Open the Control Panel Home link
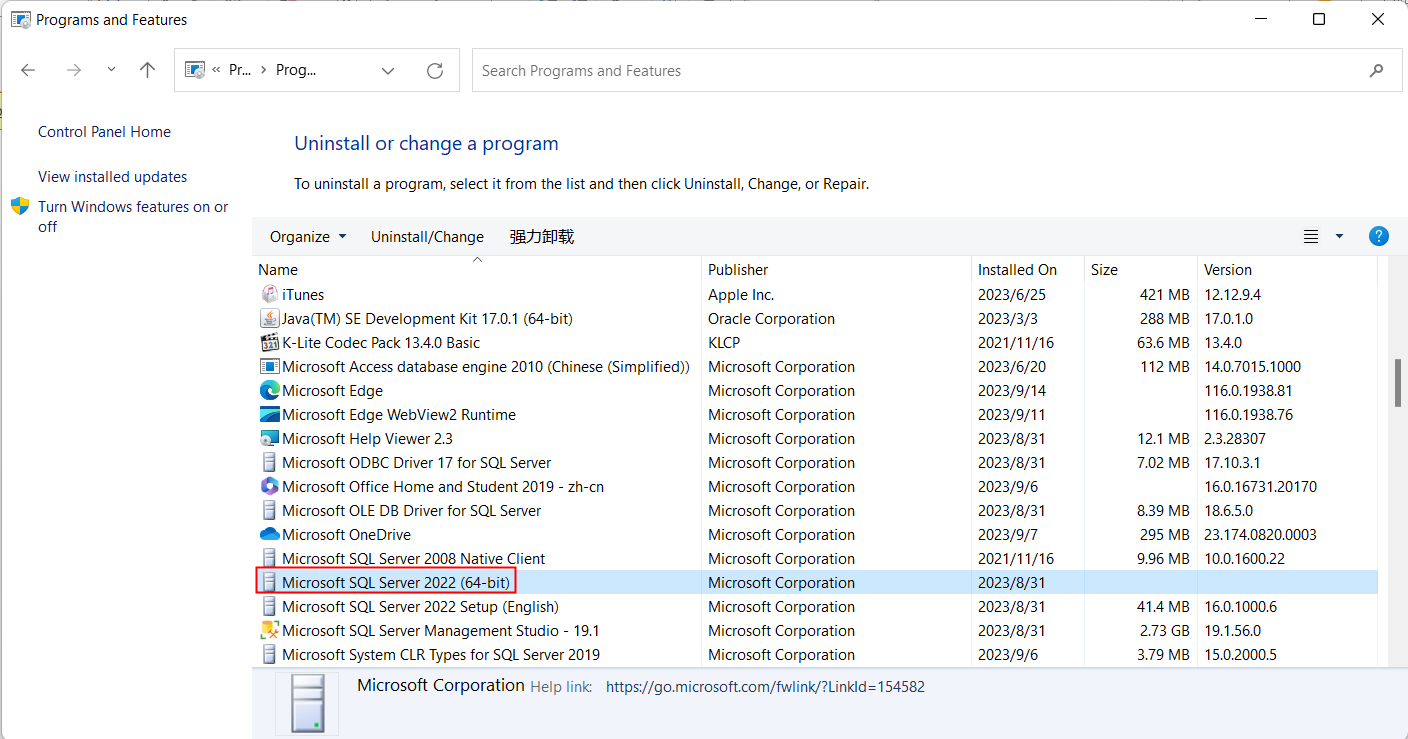The height and width of the screenshot is (739, 1408). pyautogui.click(x=104, y=132)
